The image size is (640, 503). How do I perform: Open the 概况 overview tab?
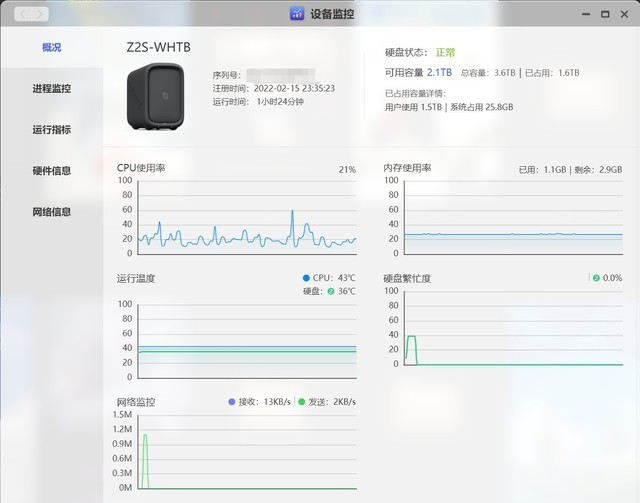tap(51, 47)
